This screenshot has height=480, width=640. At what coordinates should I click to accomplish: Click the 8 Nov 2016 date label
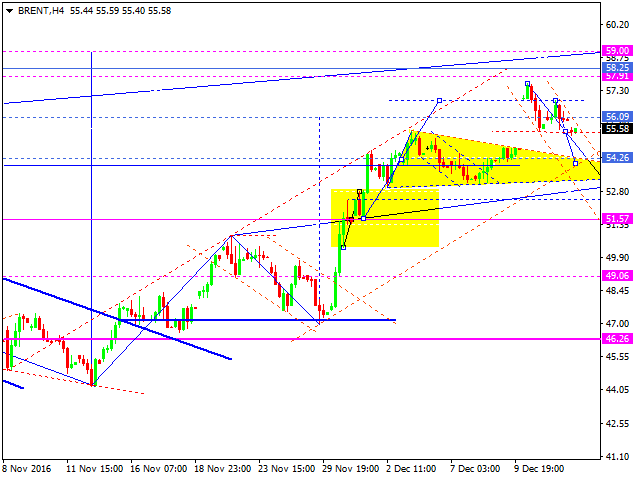click(27, 469)
